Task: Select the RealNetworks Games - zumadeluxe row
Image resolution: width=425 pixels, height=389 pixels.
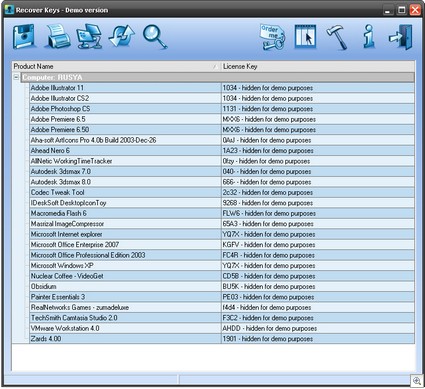Action: click(222, 307)
